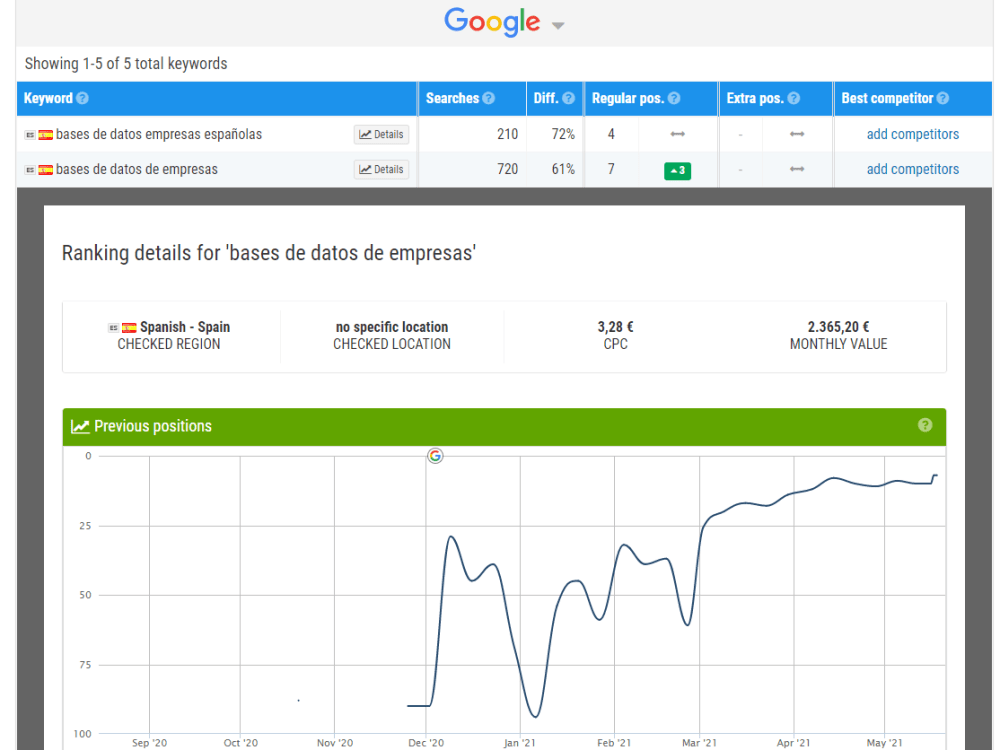
Task: Click the 2.365,20 € monthly value
Action: click(x=838, y=327)
